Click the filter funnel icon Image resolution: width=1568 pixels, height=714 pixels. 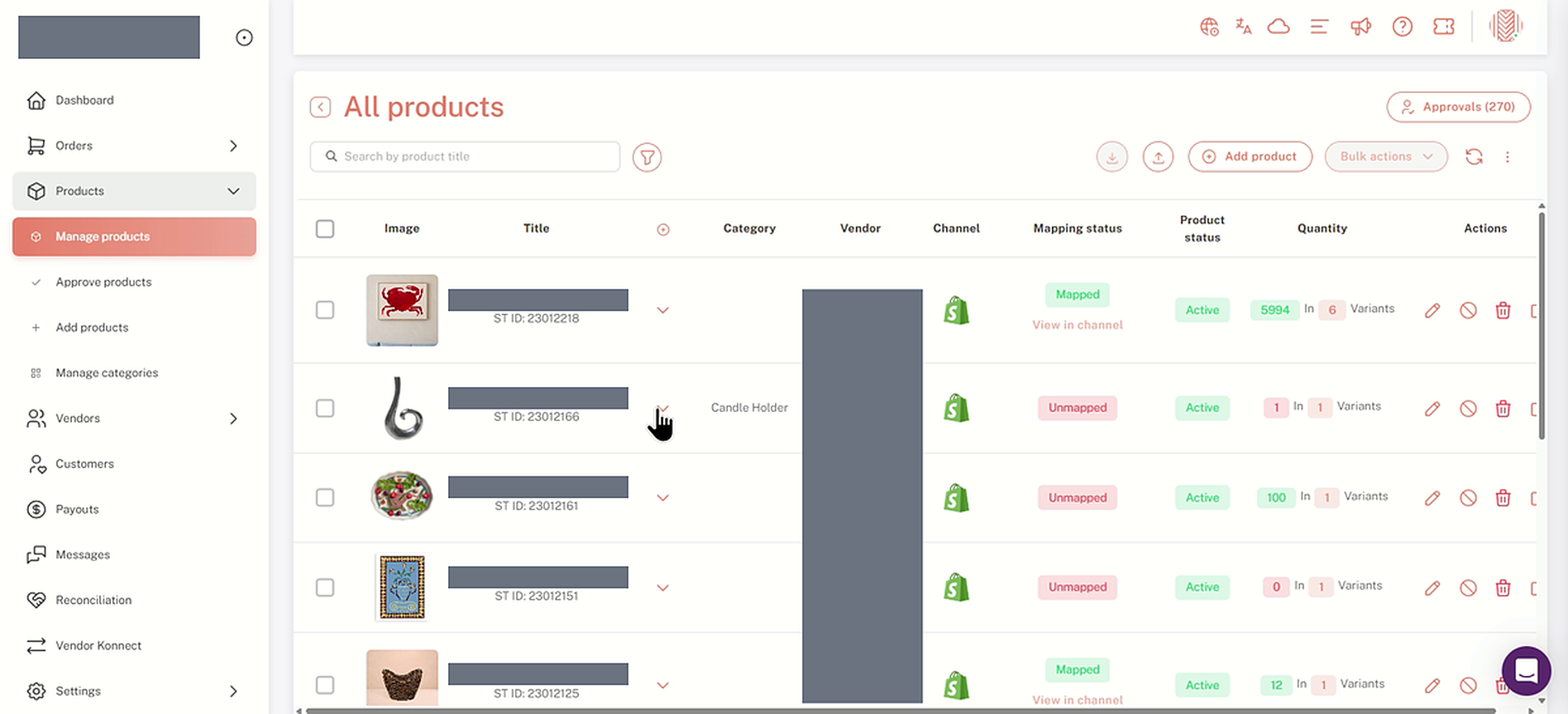tap(647, 157)
